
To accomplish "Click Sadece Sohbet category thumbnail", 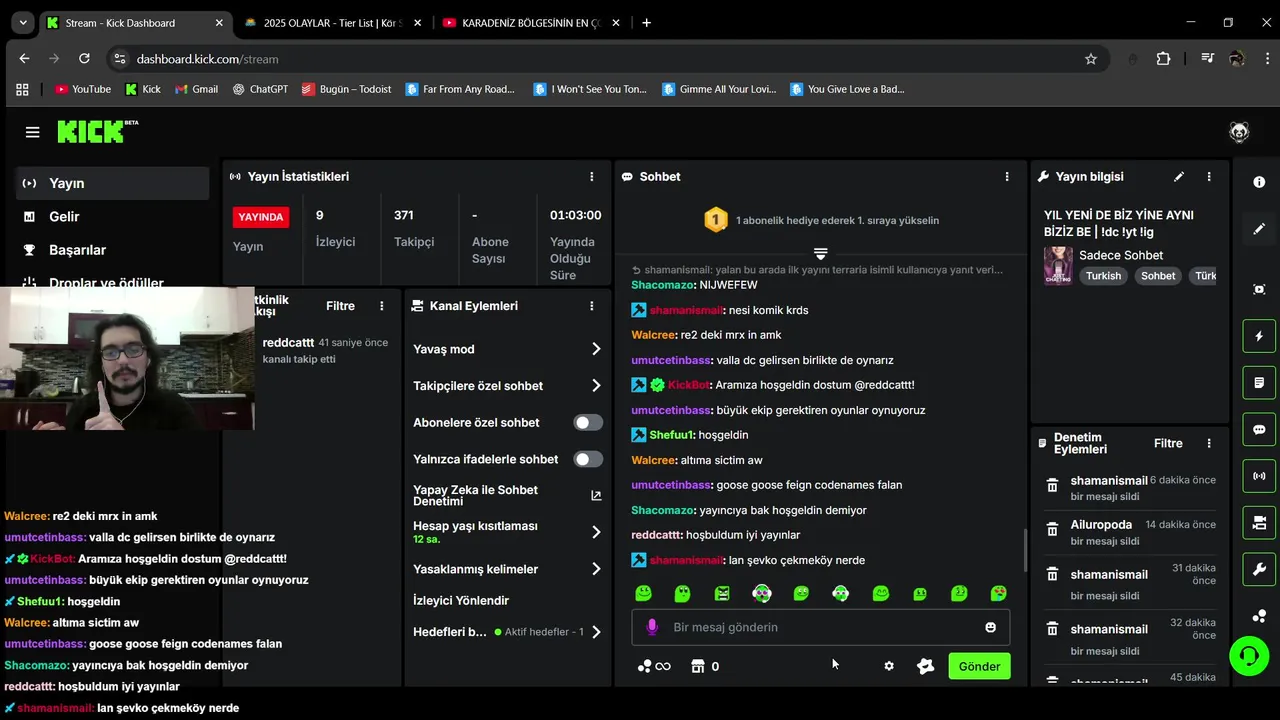I will 1058,266.
